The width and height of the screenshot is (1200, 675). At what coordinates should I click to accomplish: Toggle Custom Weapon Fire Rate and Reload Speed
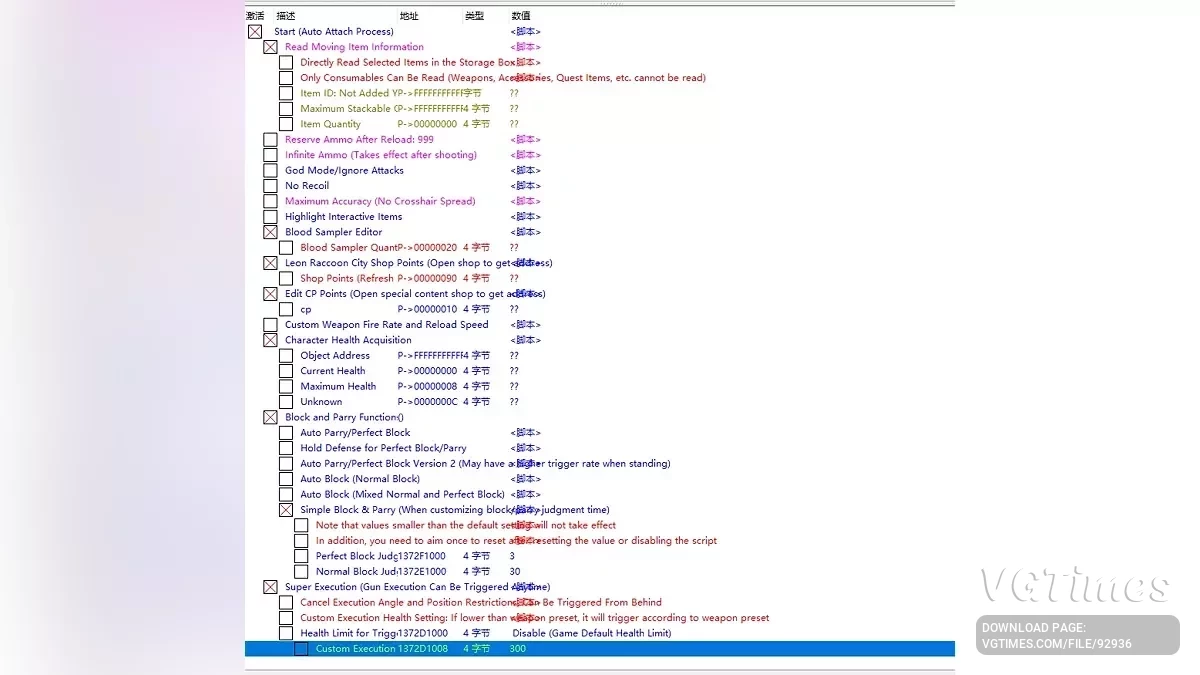270,325
